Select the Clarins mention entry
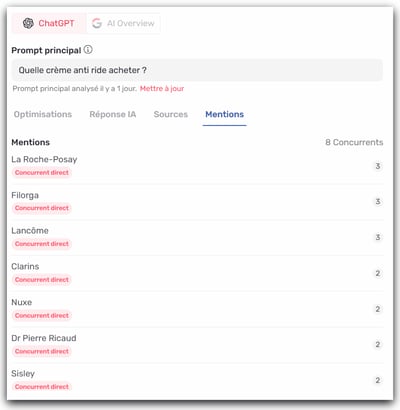The image size is (400, 410). [197, 273]
